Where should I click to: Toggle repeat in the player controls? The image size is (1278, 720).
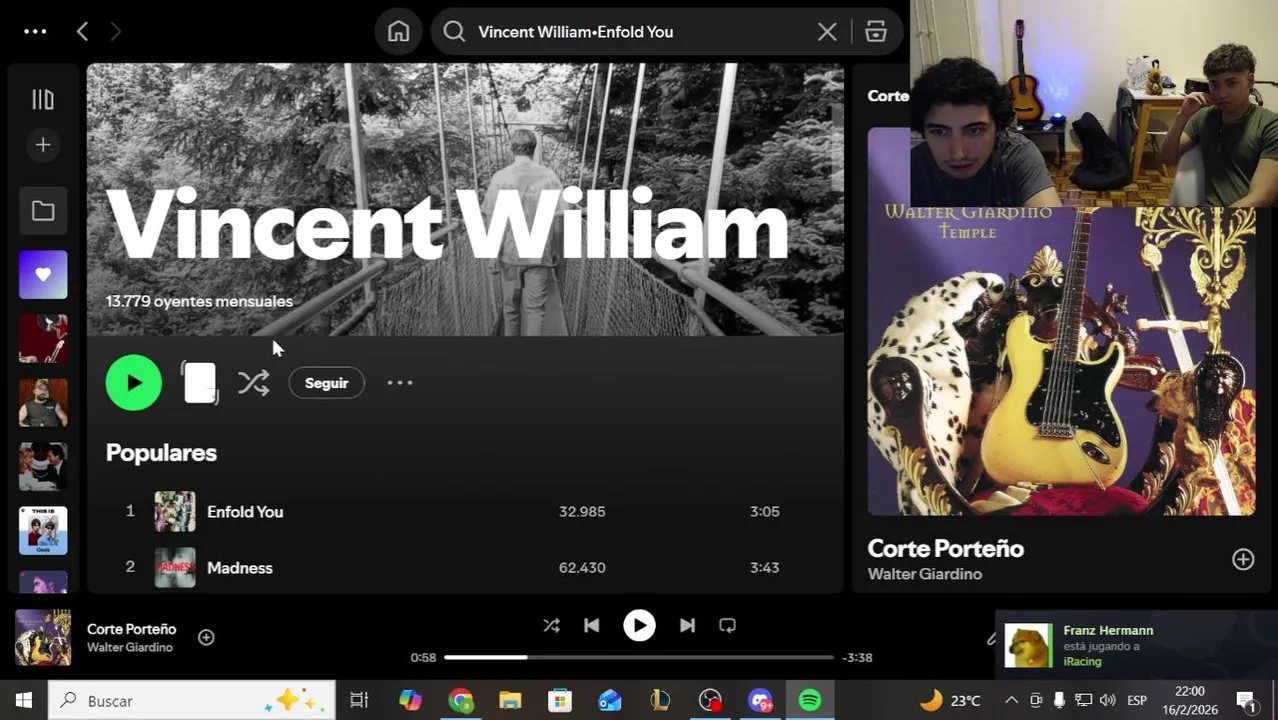[727, 625]
